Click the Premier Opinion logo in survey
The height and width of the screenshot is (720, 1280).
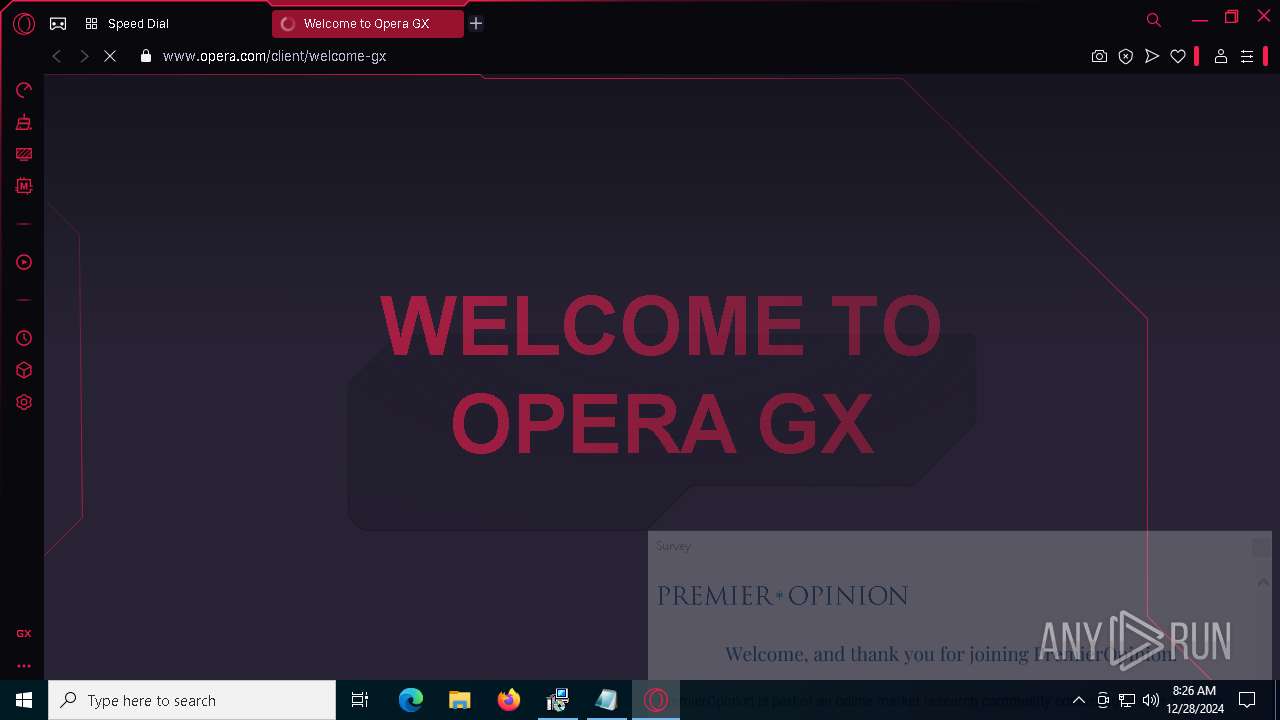(x=782, y=596)
